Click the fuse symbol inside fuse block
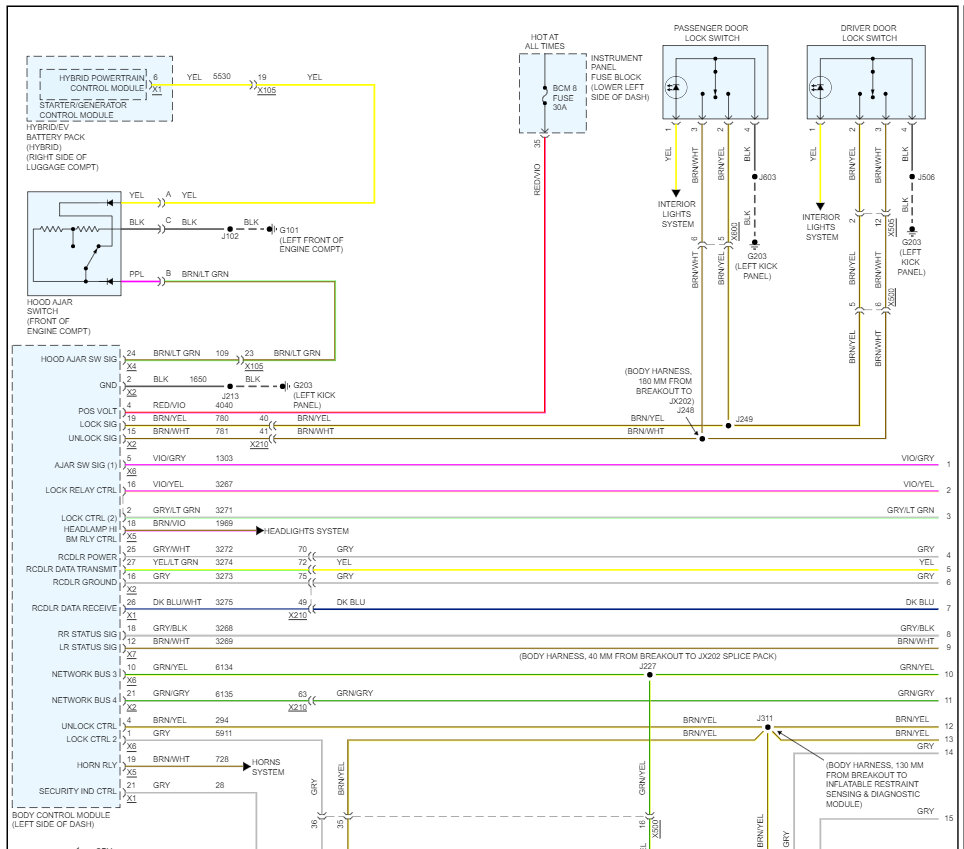This screenshot has width=964, height=849. [544, 97]
